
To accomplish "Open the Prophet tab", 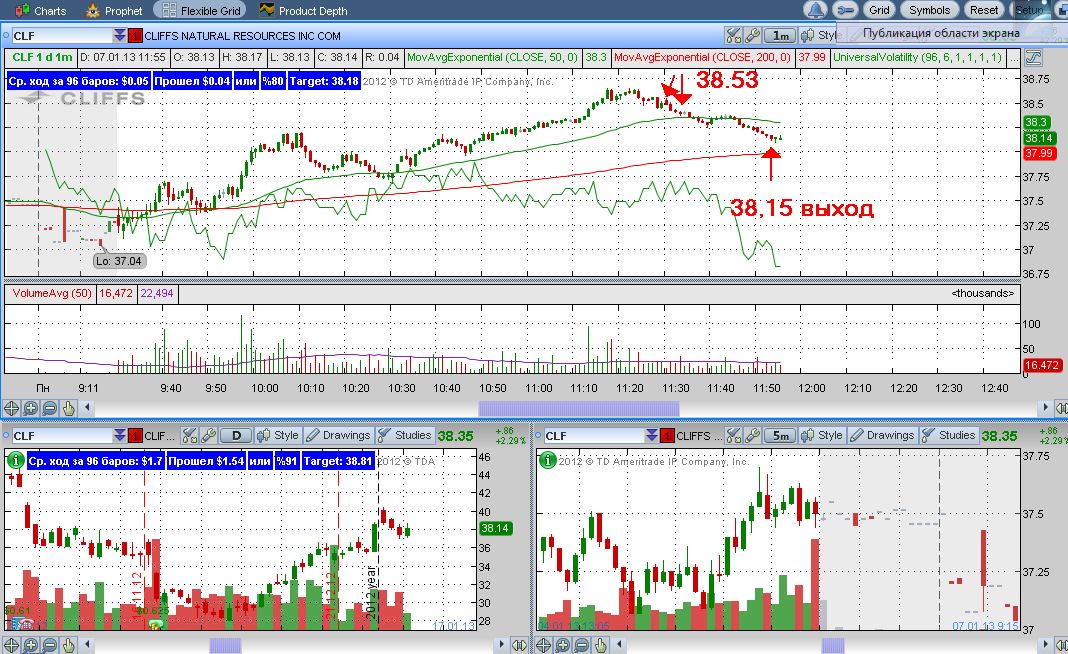I will 114,10.
